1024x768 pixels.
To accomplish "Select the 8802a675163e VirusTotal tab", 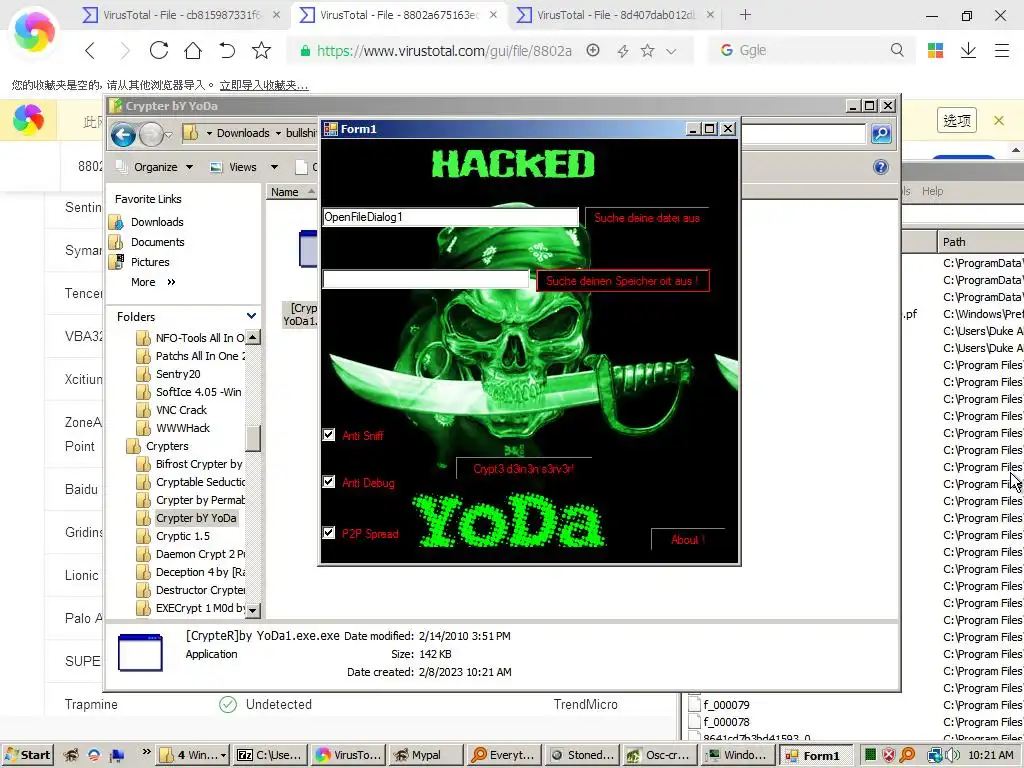I will (400, 14).
